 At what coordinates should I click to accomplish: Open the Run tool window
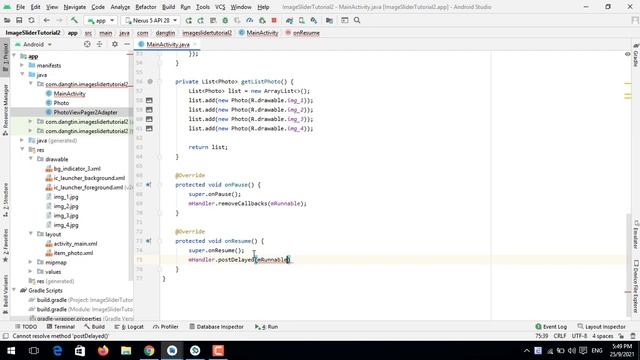[266, 327]
